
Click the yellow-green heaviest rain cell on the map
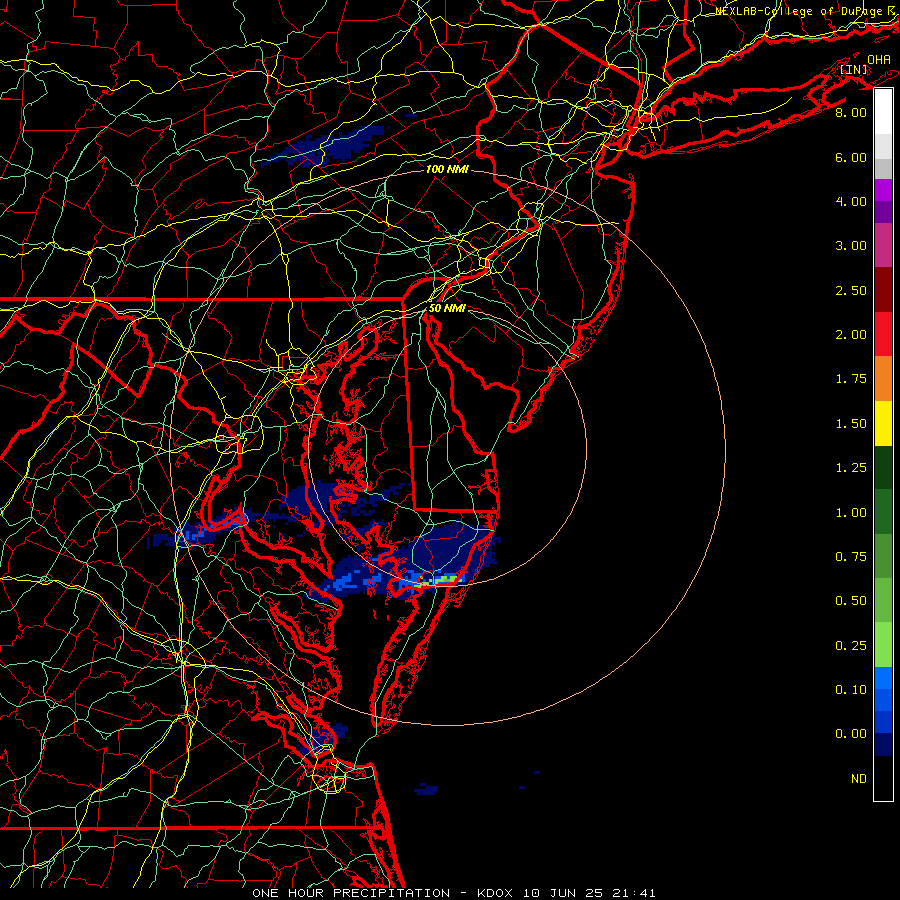click(x=448, y=580)
